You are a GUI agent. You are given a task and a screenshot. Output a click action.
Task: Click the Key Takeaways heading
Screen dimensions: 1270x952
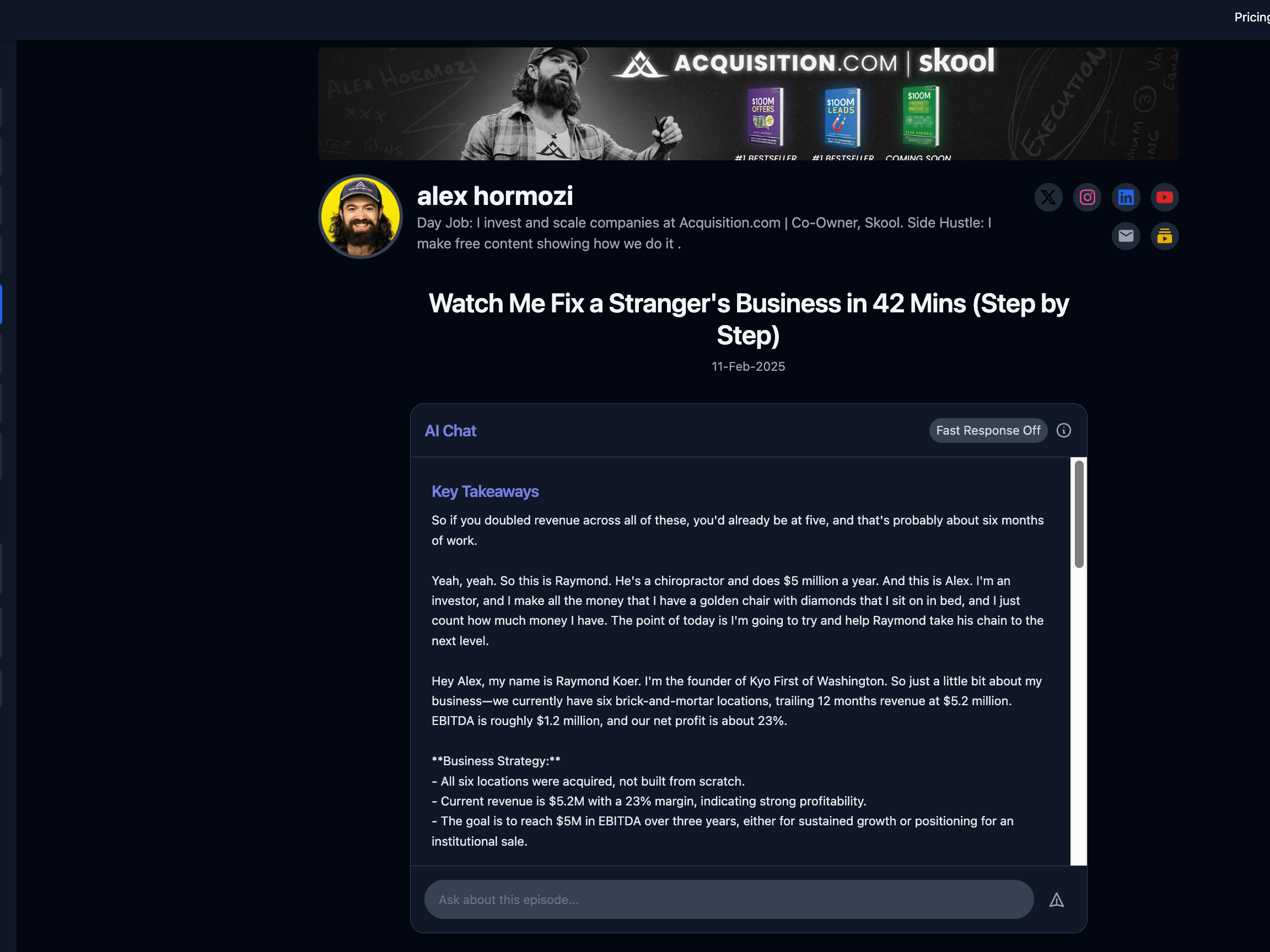[485, 492]
